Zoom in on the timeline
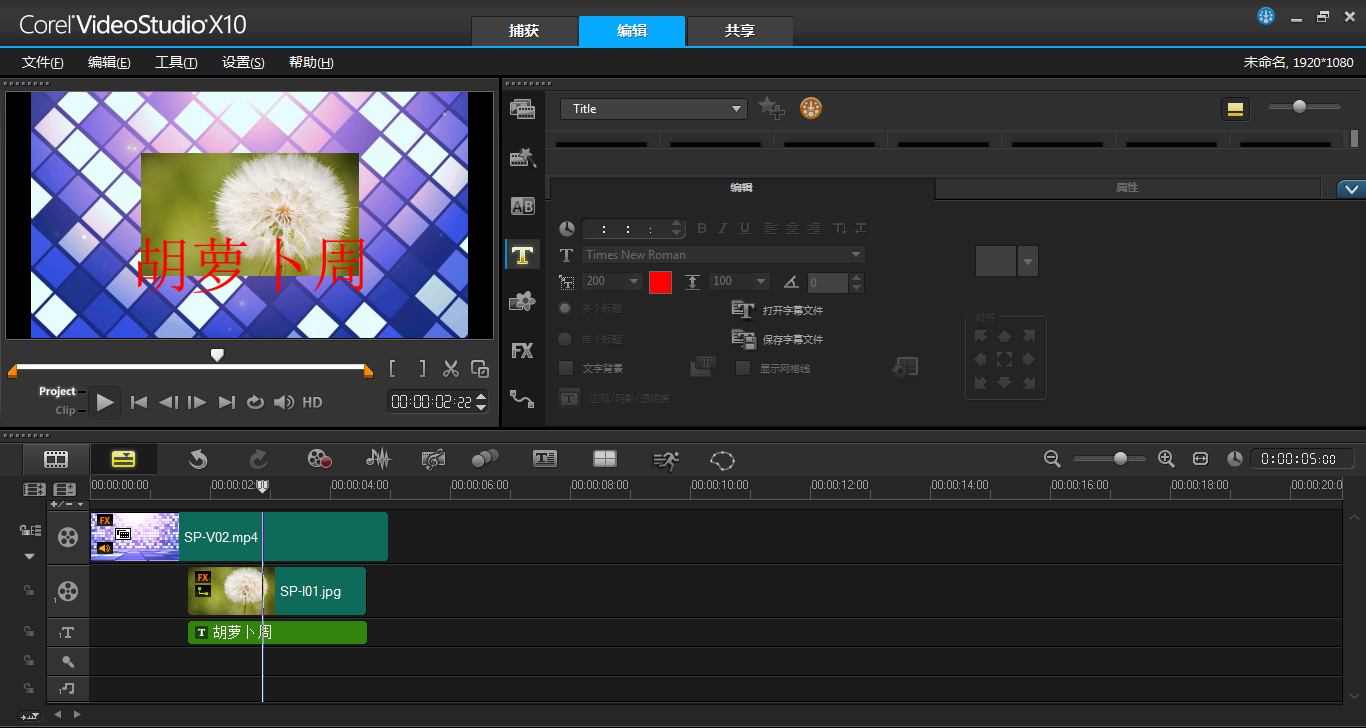The height and width of the screenshot is (728, 1366). [1166, 458]
